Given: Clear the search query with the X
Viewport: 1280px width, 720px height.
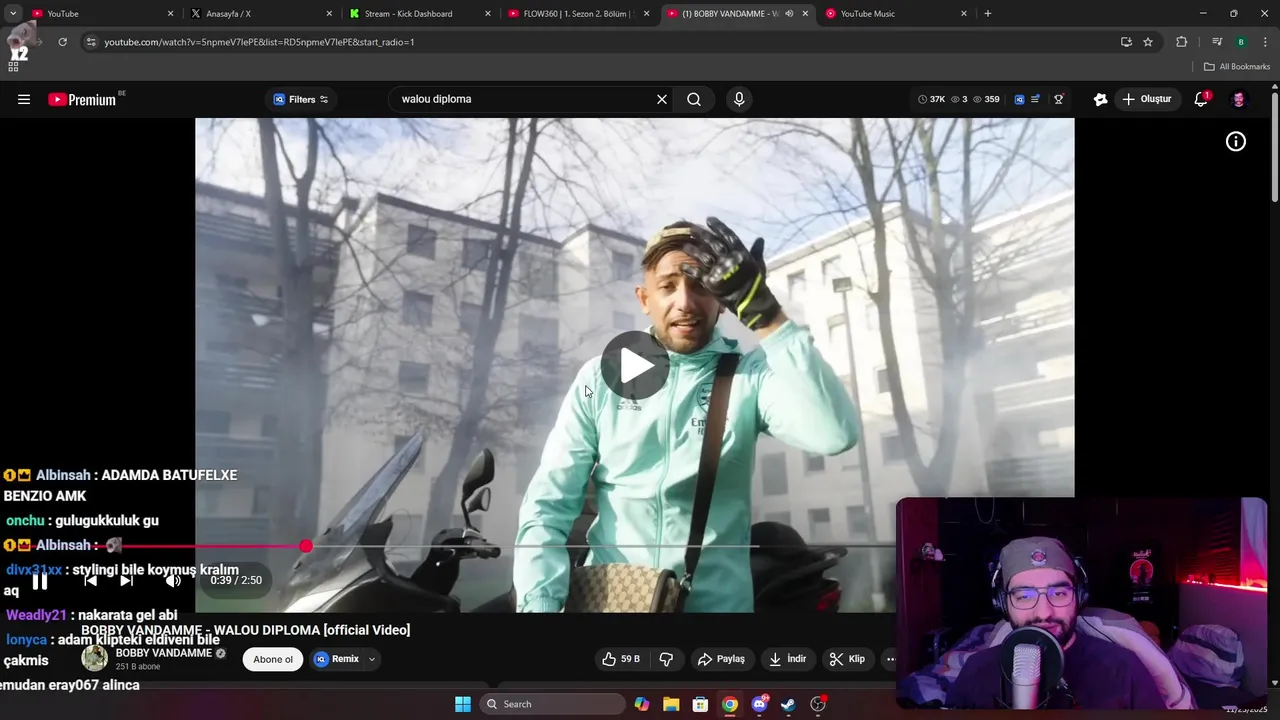Looking at the screenshot, I should coord(661,99).
